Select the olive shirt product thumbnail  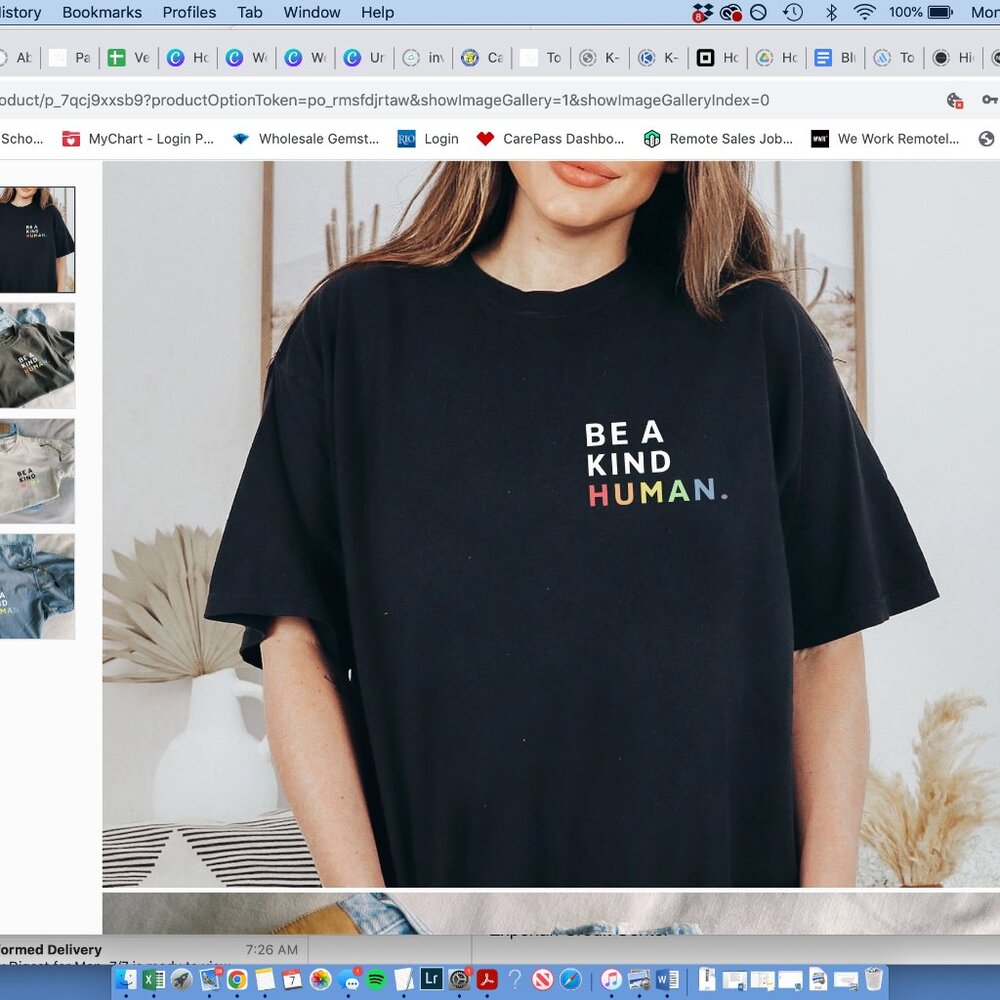38,355
